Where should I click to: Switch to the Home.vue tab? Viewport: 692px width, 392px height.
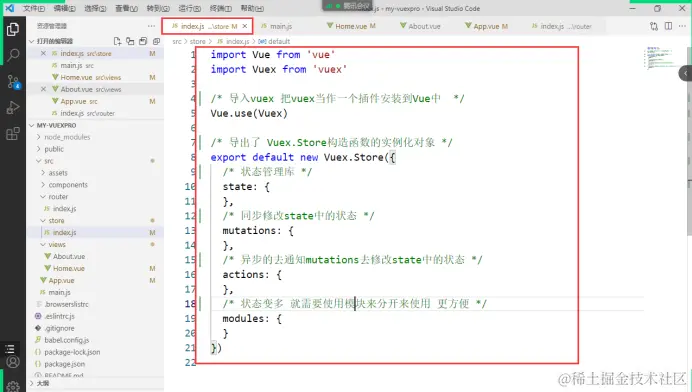351,26
